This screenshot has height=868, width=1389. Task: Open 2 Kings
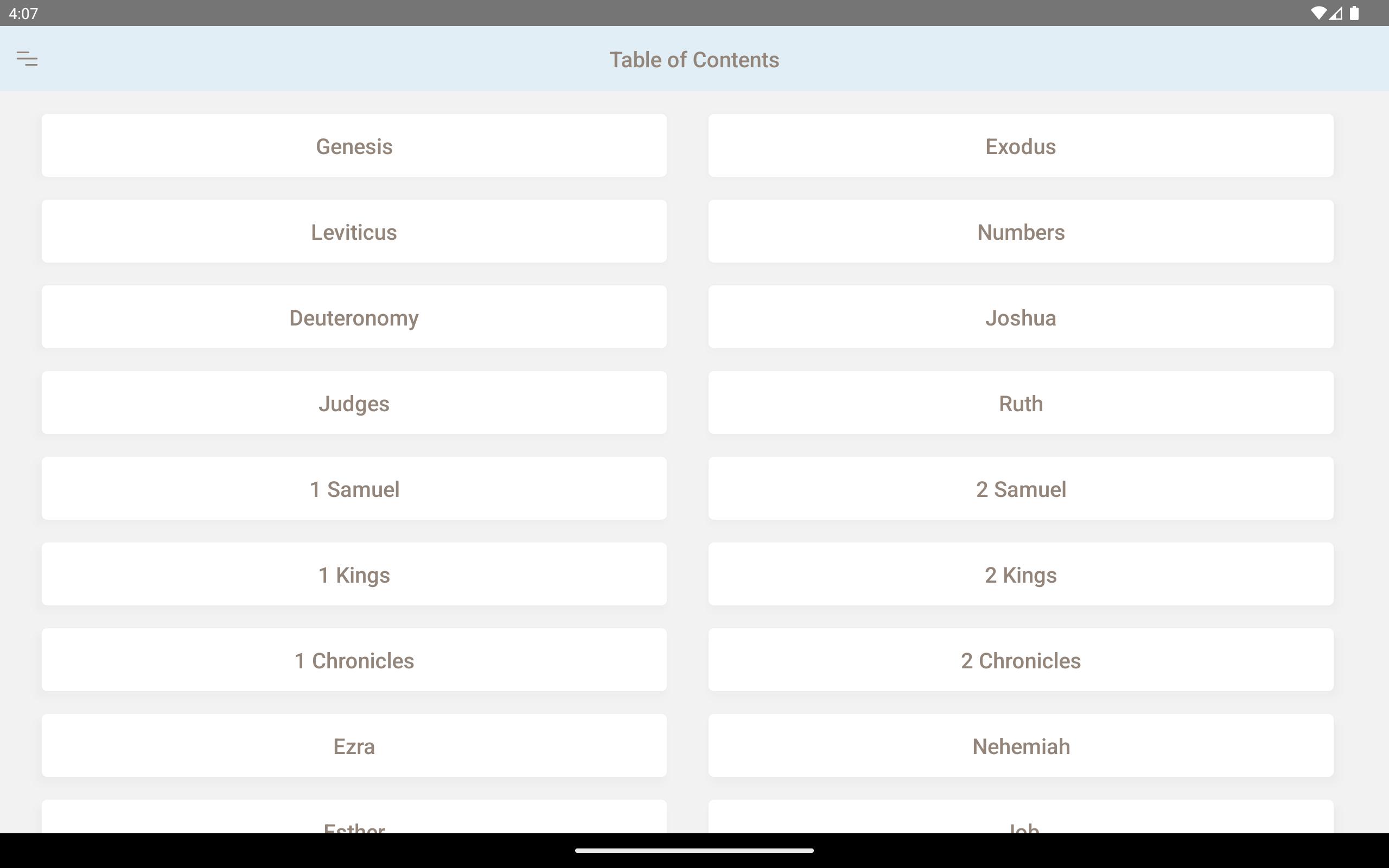click(x=1021, y=574)
